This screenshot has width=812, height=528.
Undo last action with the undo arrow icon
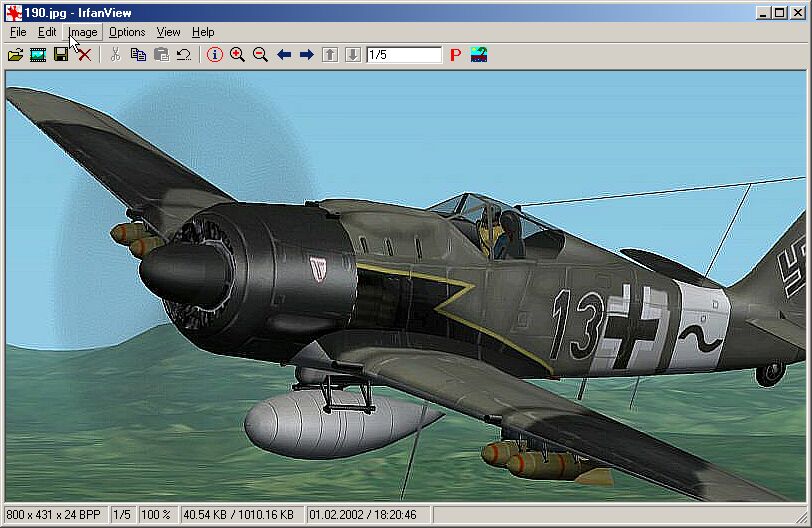184,54
